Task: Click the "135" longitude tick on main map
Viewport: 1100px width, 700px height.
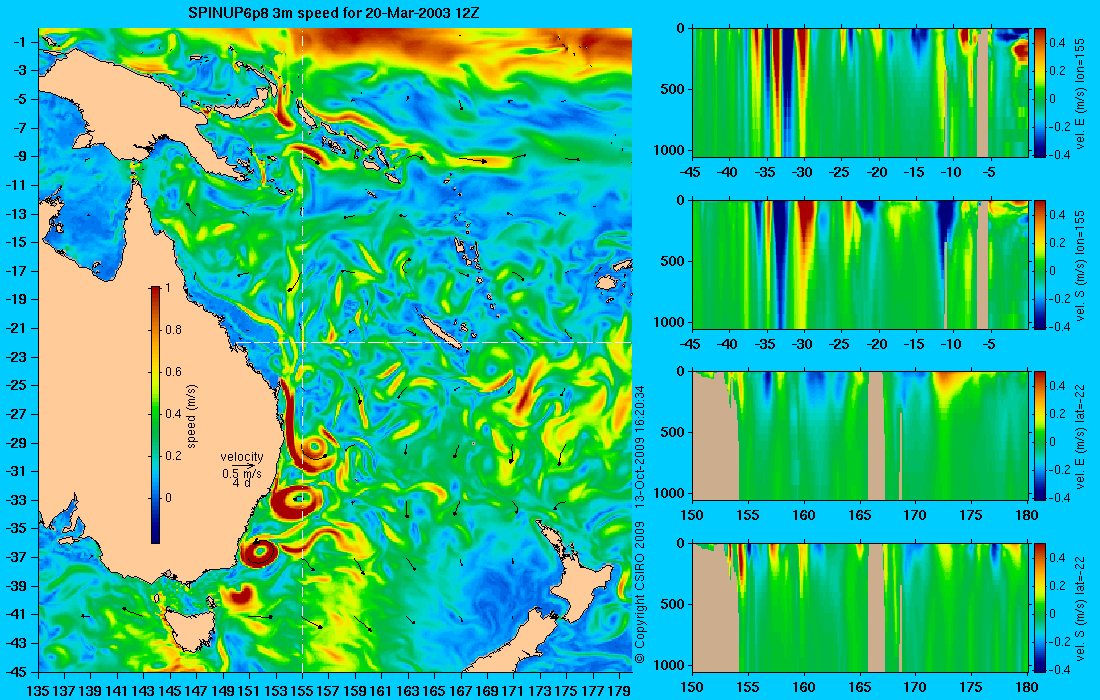Action: [x=38, y=690]
